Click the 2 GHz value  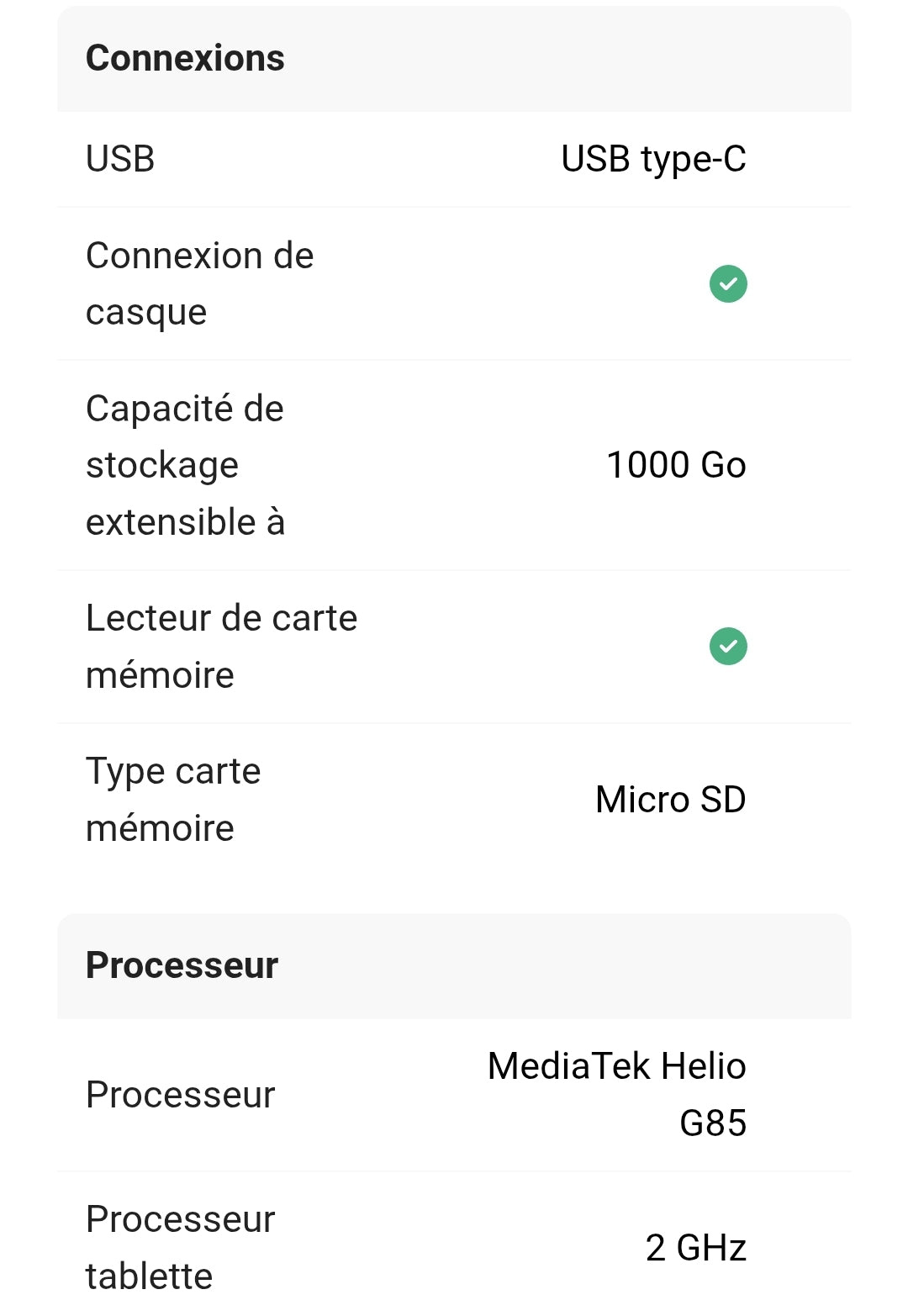pos(696,1248)
